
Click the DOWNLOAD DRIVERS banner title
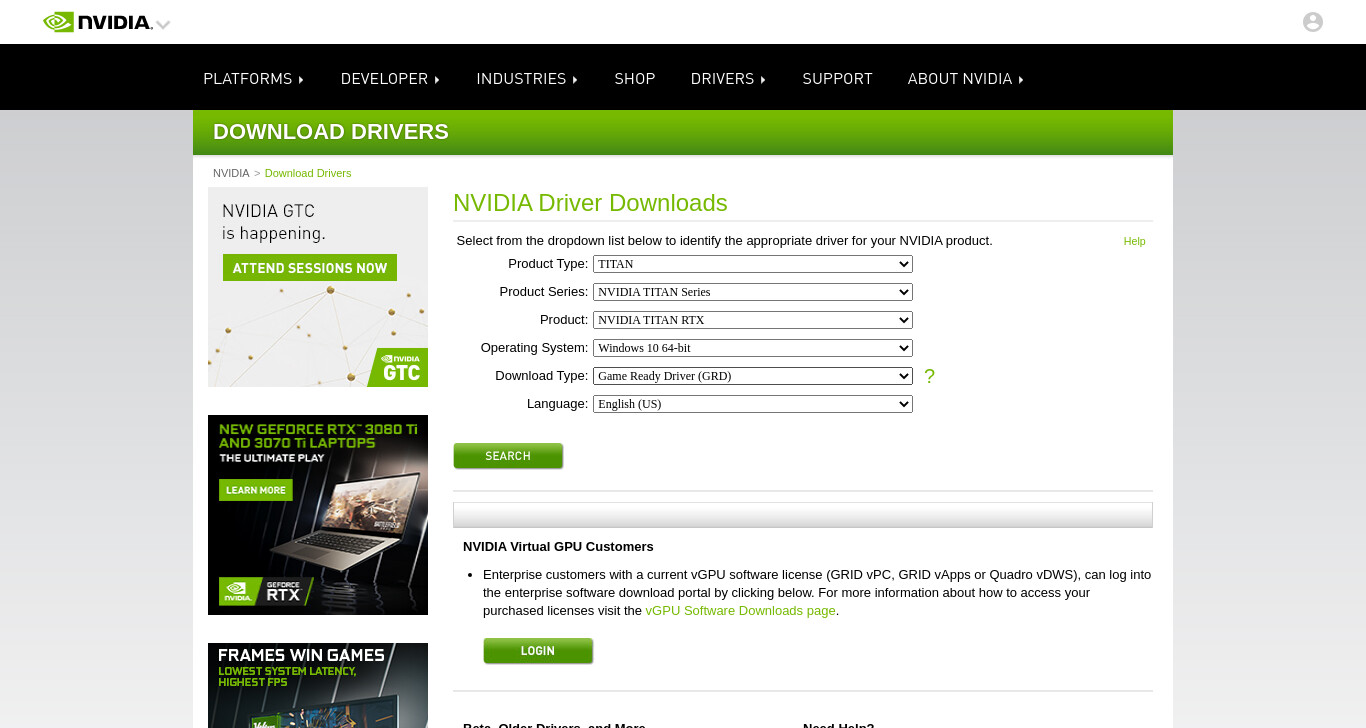coord(331,132)
